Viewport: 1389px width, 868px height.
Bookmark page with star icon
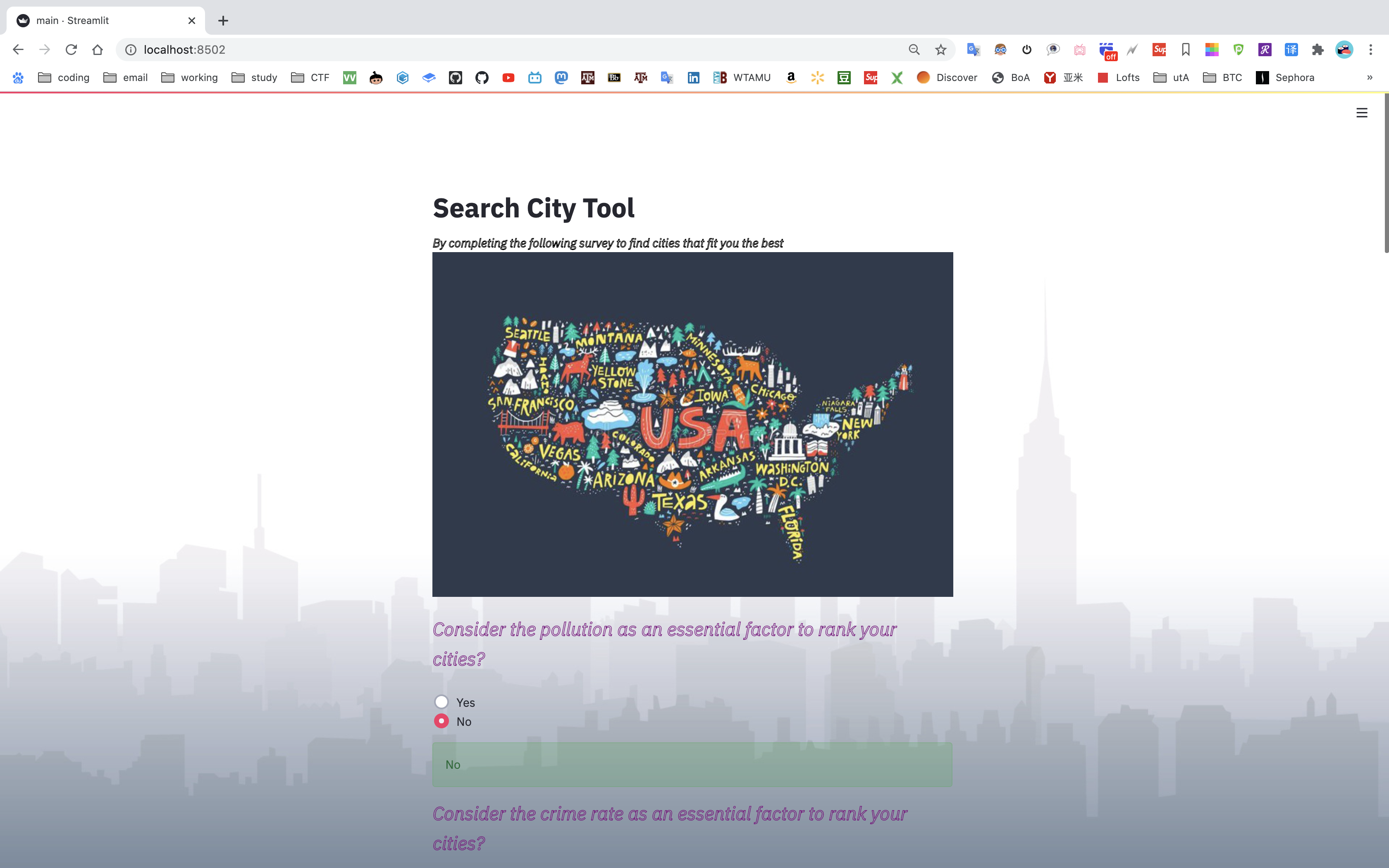click(940, 50)
